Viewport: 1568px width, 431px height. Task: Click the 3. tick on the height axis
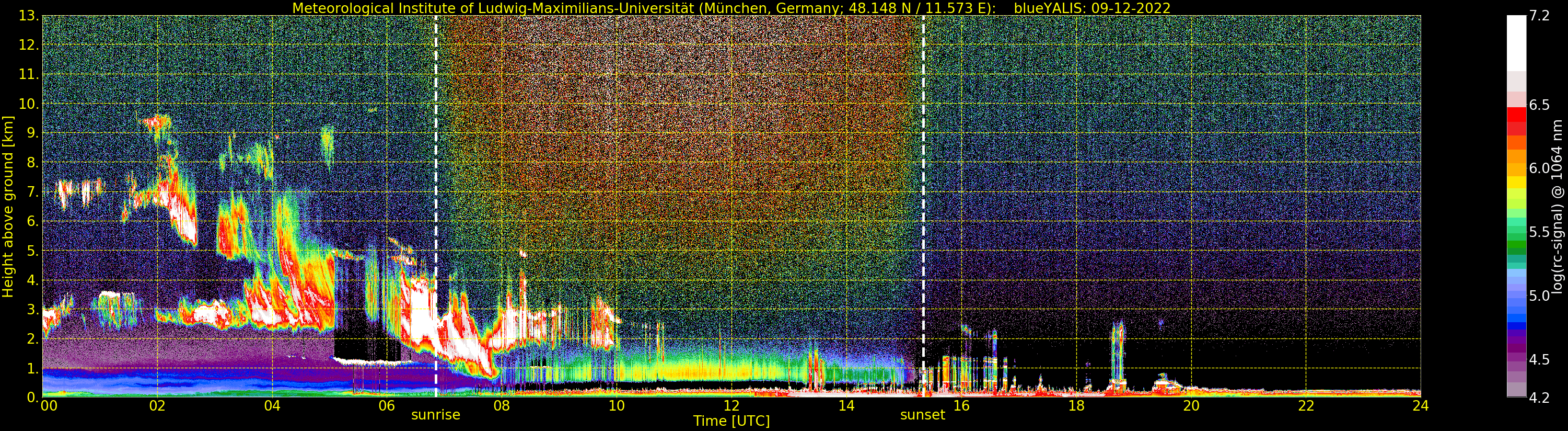coord(32,309)
